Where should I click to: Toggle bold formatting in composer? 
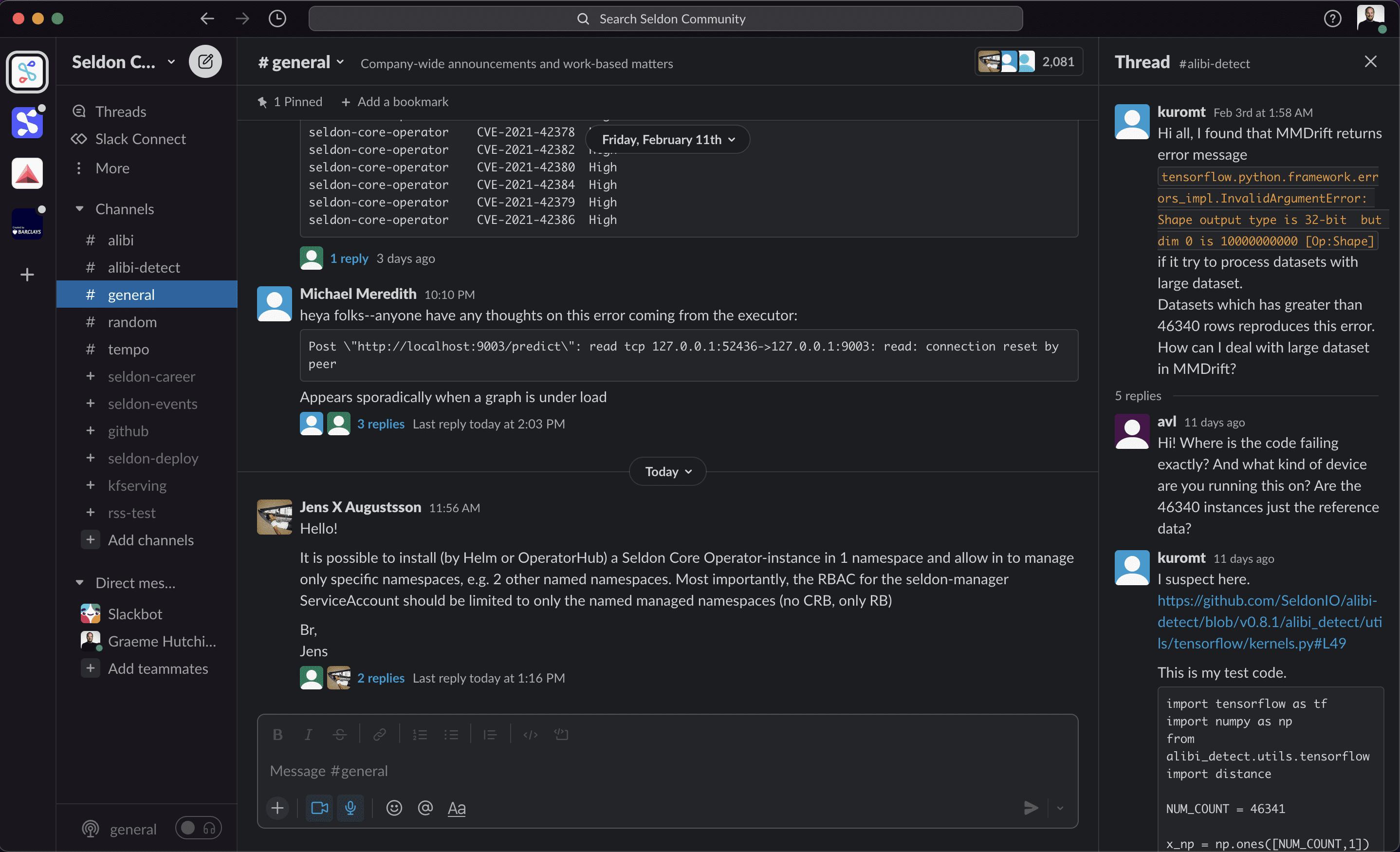(277, 734)
